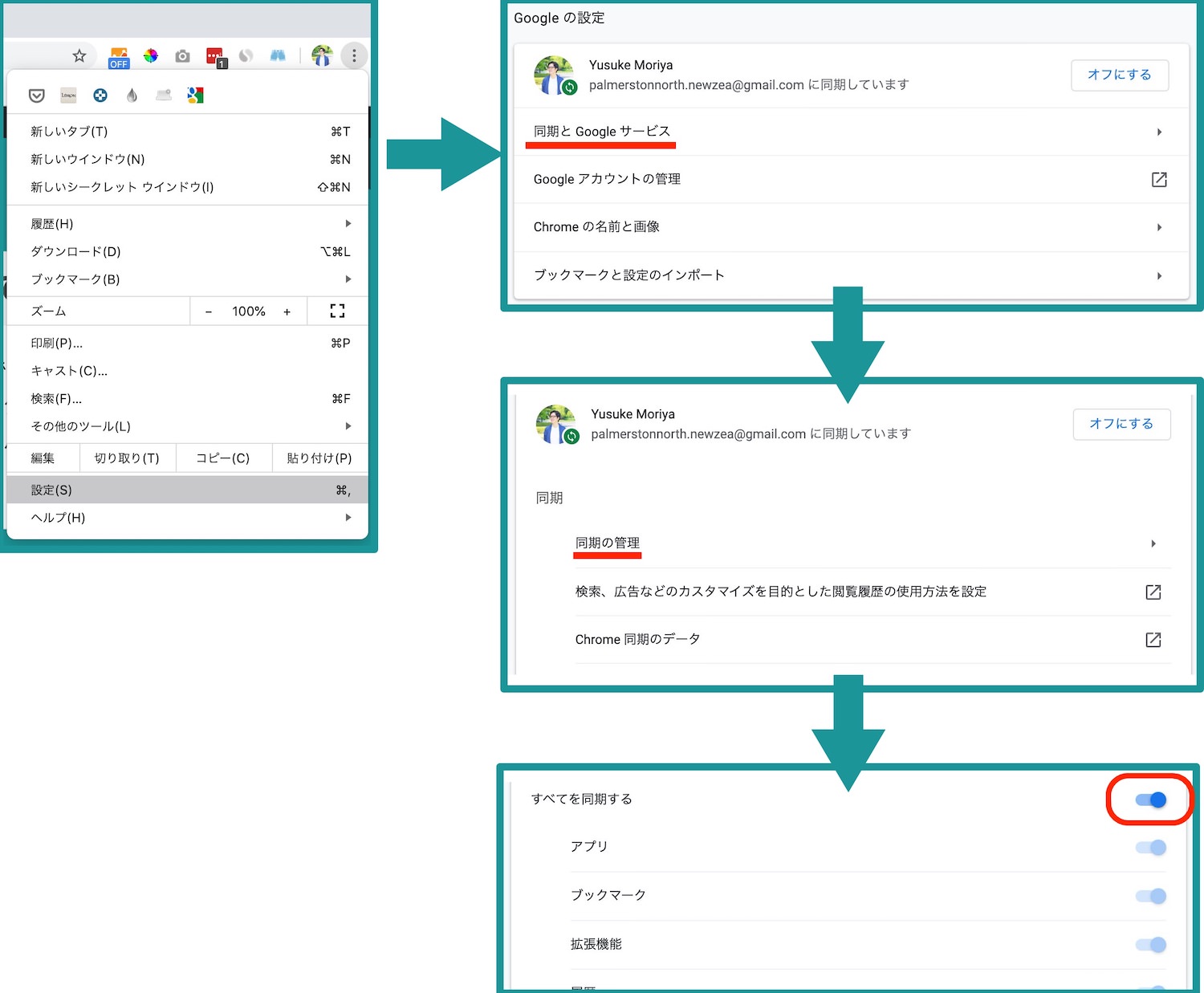The image size is (1204, 993).
Task: Open chevron for 同期の管理 row
Action: coord(1153,543)
